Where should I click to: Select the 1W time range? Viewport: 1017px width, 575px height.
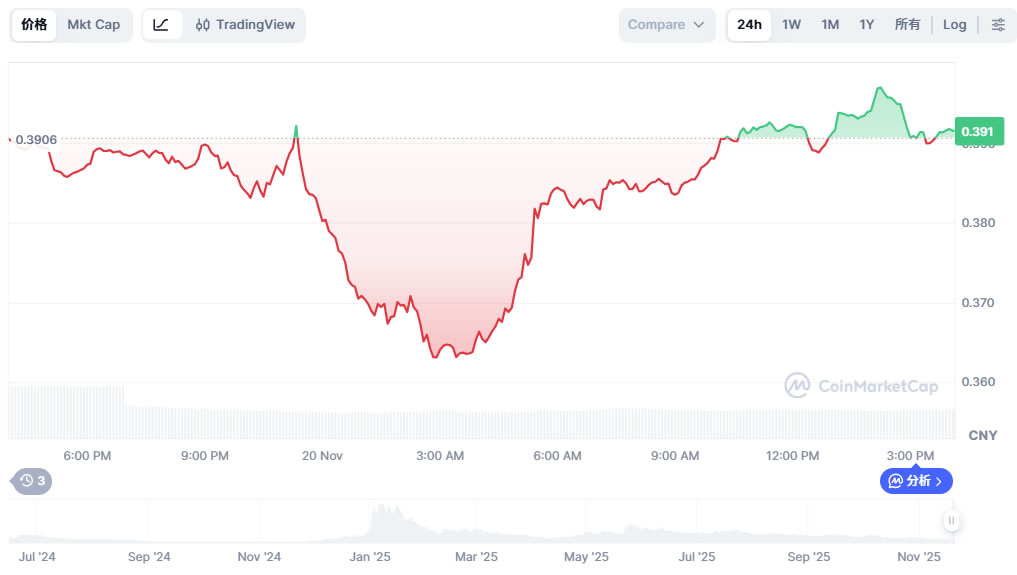tap(791, 25)
